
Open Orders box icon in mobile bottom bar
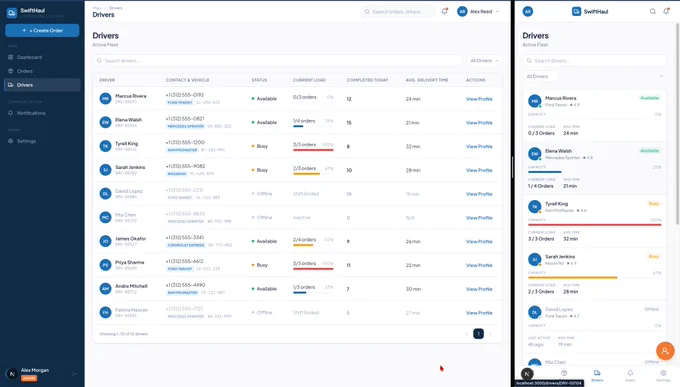point(564,373)
